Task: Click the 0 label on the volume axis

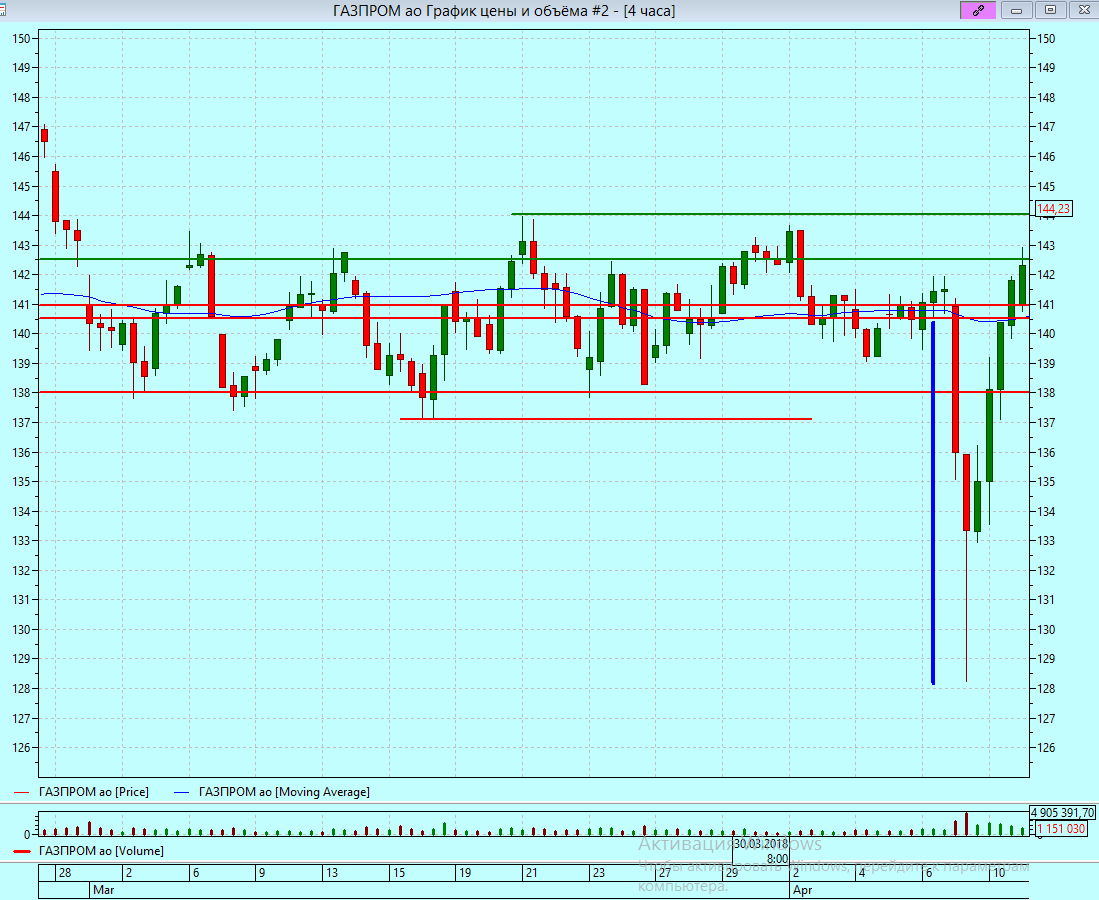Action: click(x=27, y=835)
